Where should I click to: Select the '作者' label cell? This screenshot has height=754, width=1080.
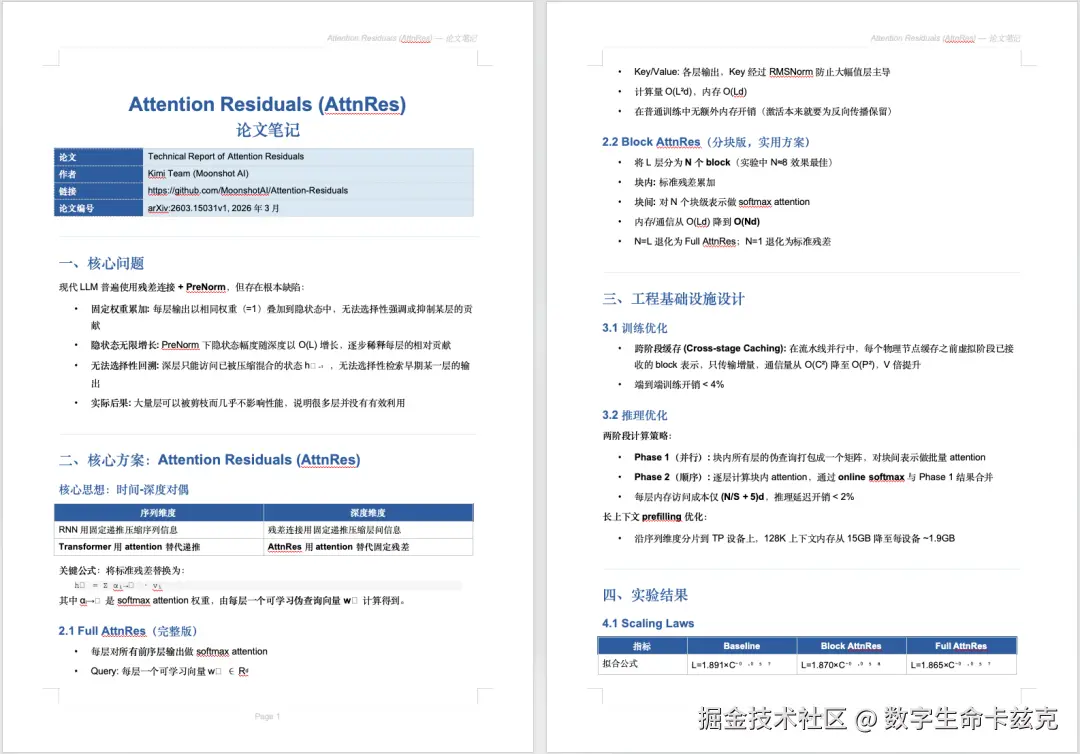[x=98, y=174]
